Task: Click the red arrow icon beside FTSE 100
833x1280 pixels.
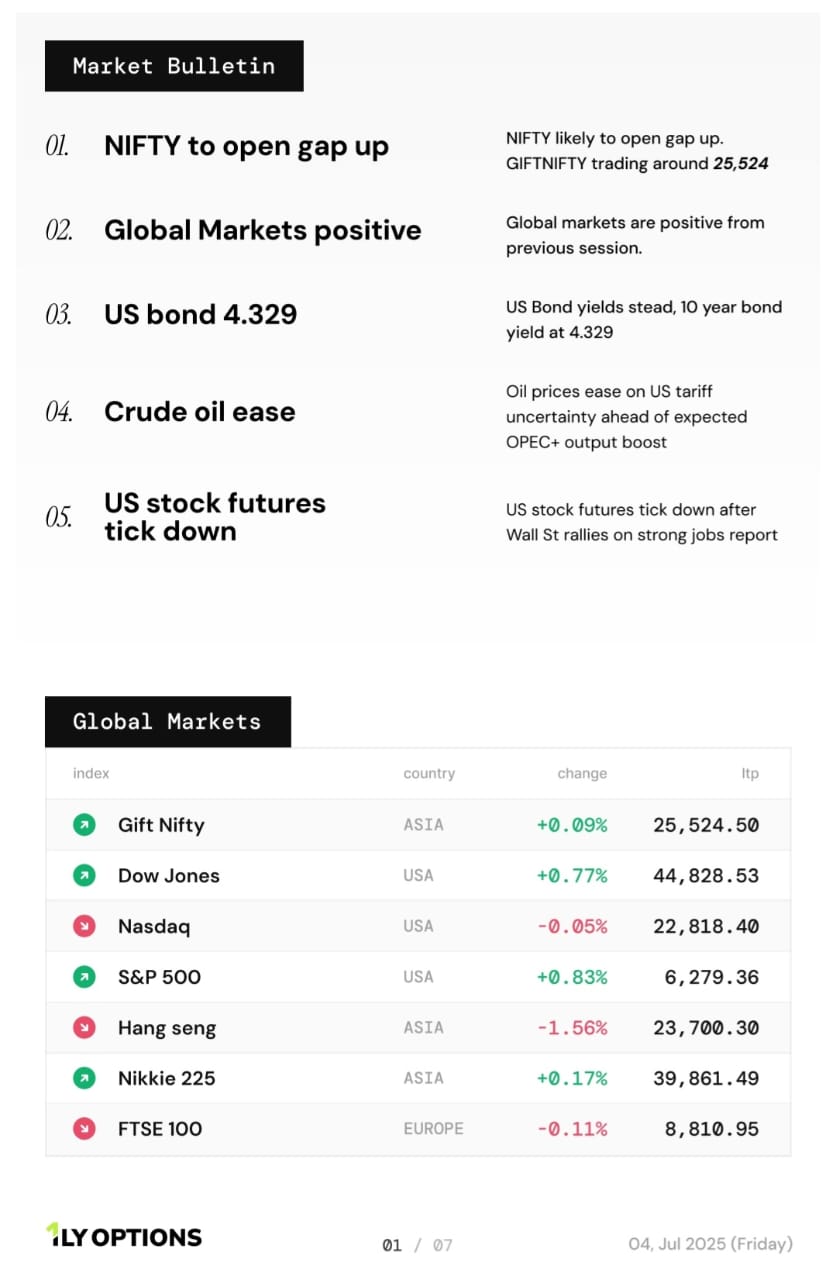Action: (x=84, y=1129)
